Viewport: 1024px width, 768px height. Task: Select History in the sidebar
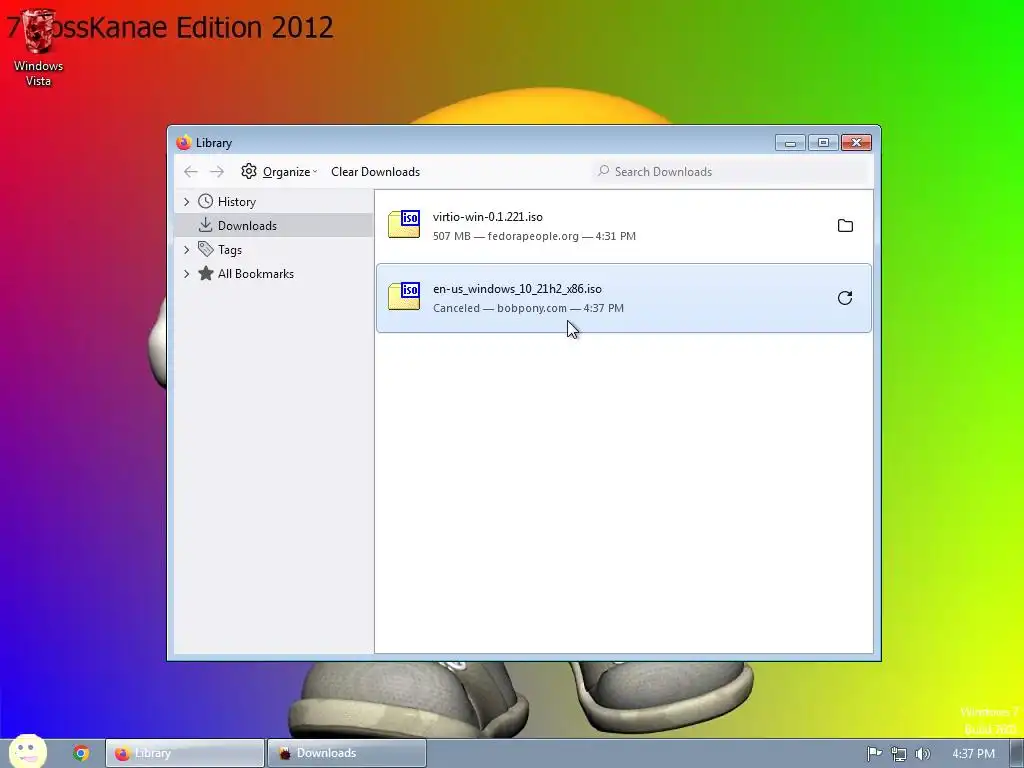click(274, 202)
